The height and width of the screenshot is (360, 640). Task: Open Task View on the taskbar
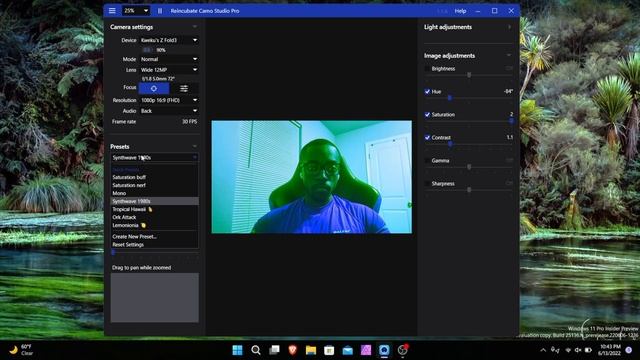274,350
